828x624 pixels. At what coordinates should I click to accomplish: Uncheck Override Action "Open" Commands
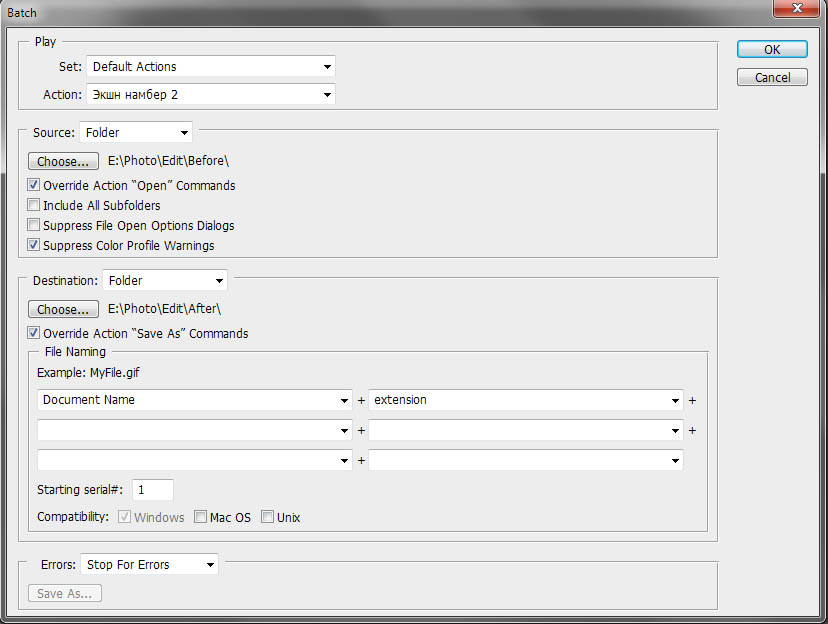[x=34, y=186]
